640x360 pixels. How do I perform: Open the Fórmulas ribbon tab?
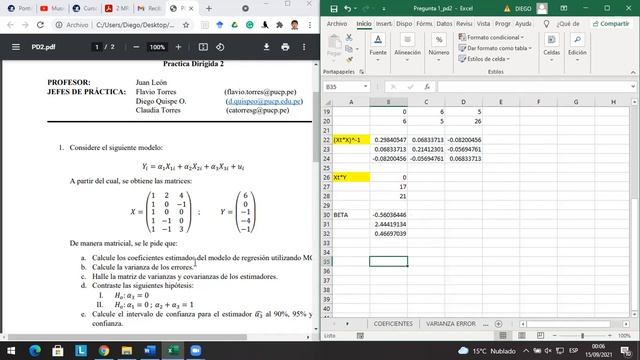click(424, 24)
